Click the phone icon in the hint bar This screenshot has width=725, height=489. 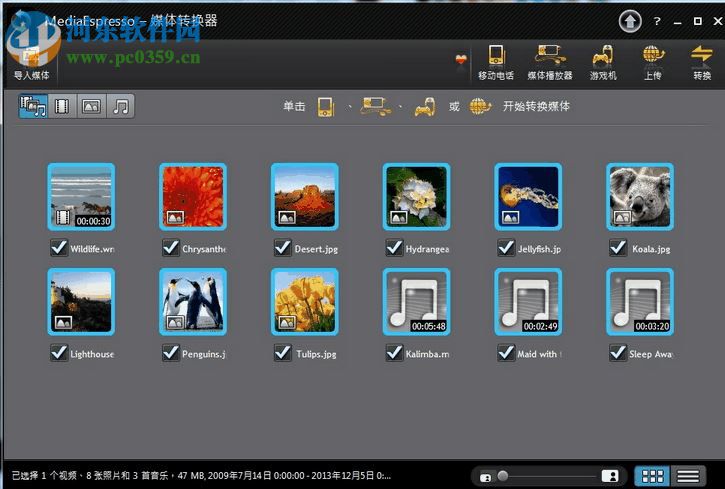pyautogui.click(x=326, y=107)
